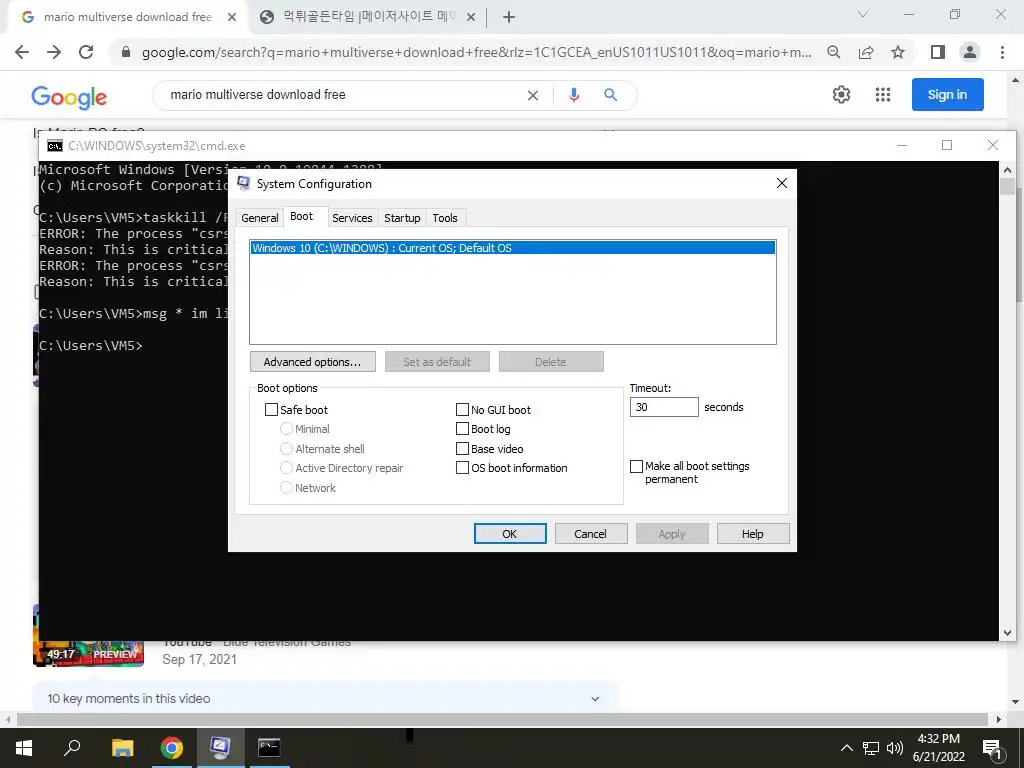Confirm with OK button
Image resolution: width=1024 pixels, height=768 pixels.
click(x=510, y=534)
